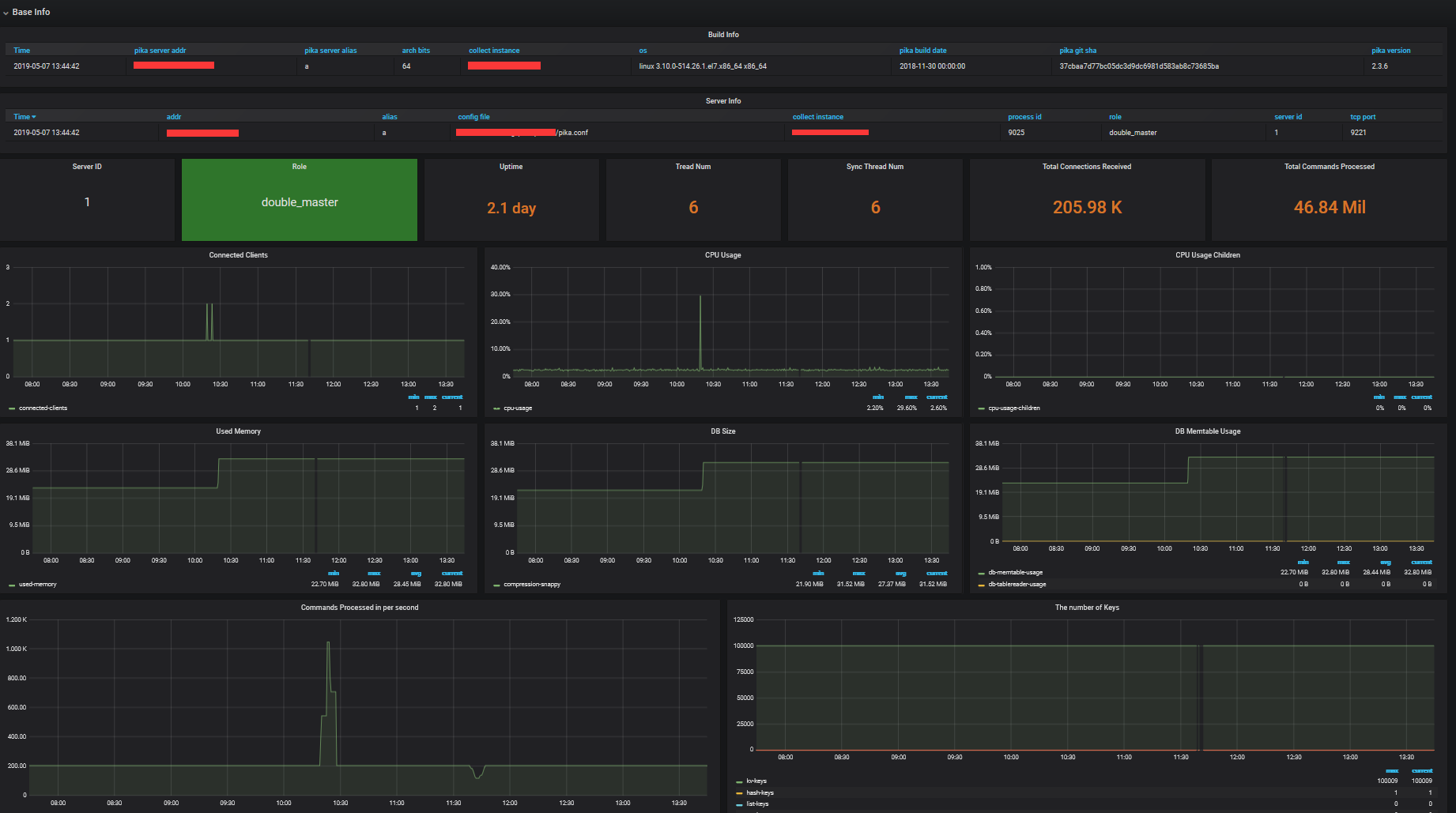Sort Build Info by Time column
Viewport: 1456px width, 813px height.
21,51
